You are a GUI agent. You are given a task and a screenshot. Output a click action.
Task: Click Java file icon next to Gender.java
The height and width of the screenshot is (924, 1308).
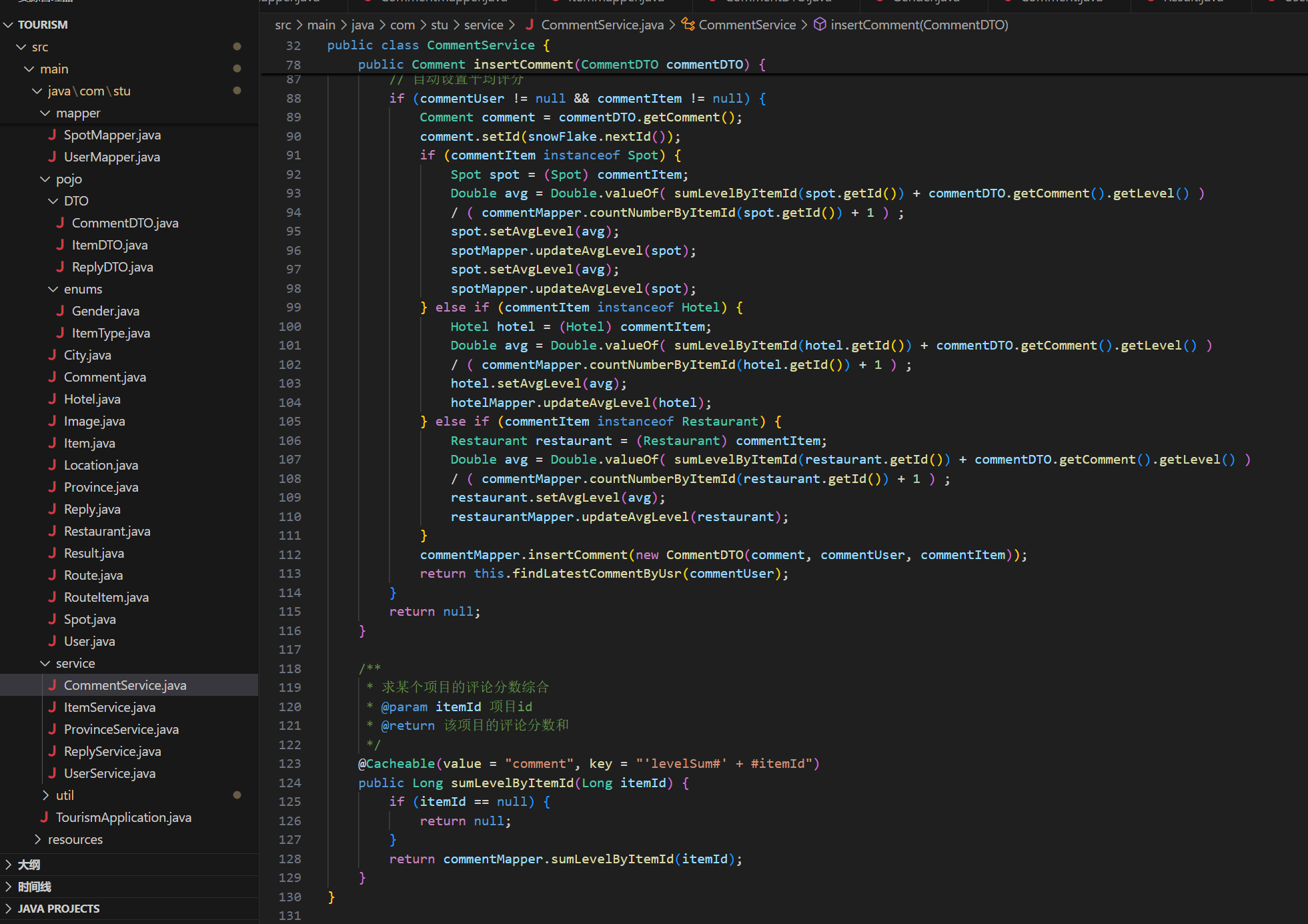tap(60, 311)
